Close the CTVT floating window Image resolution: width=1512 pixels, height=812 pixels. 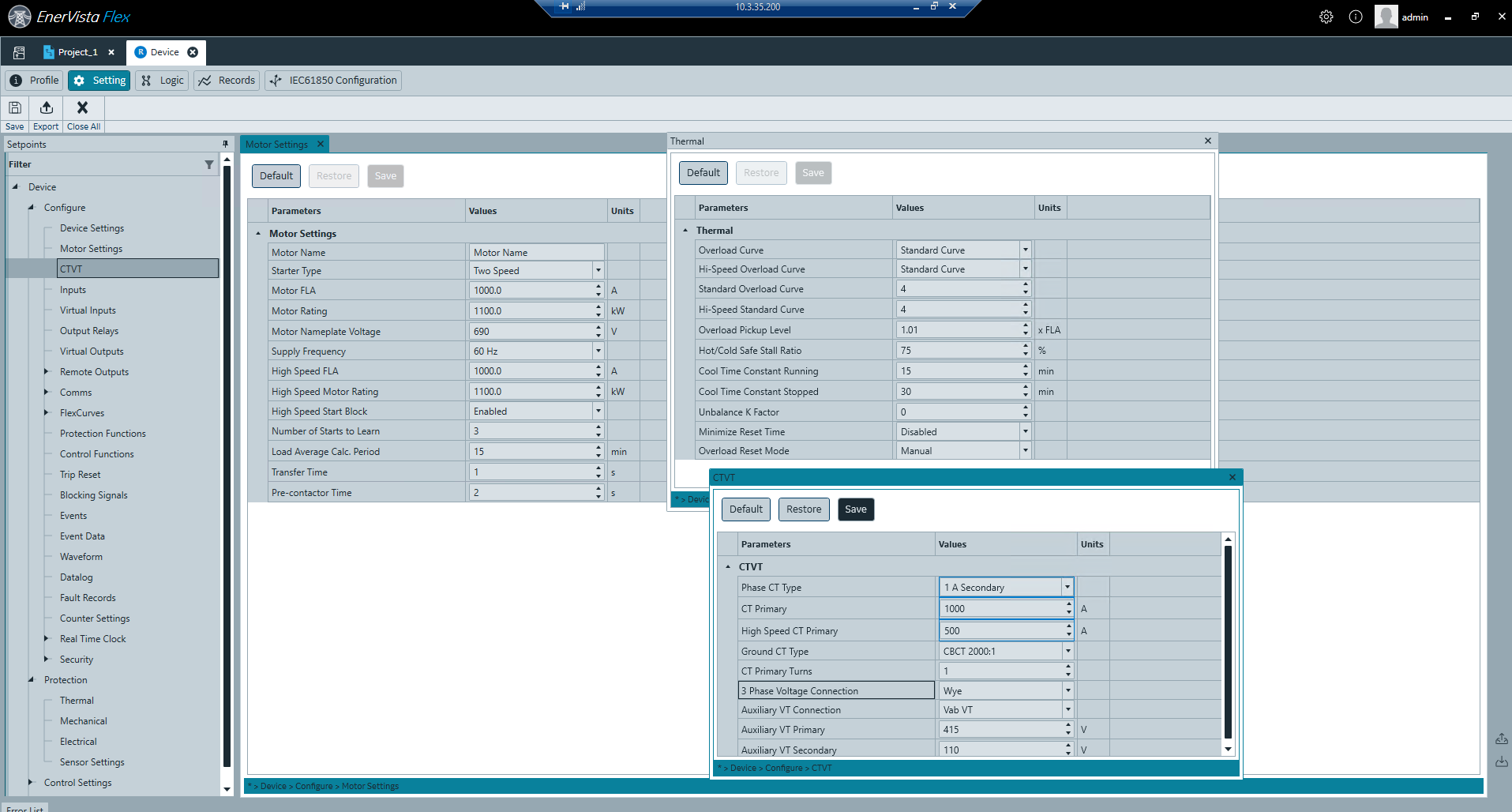[x=1232, y=477]
